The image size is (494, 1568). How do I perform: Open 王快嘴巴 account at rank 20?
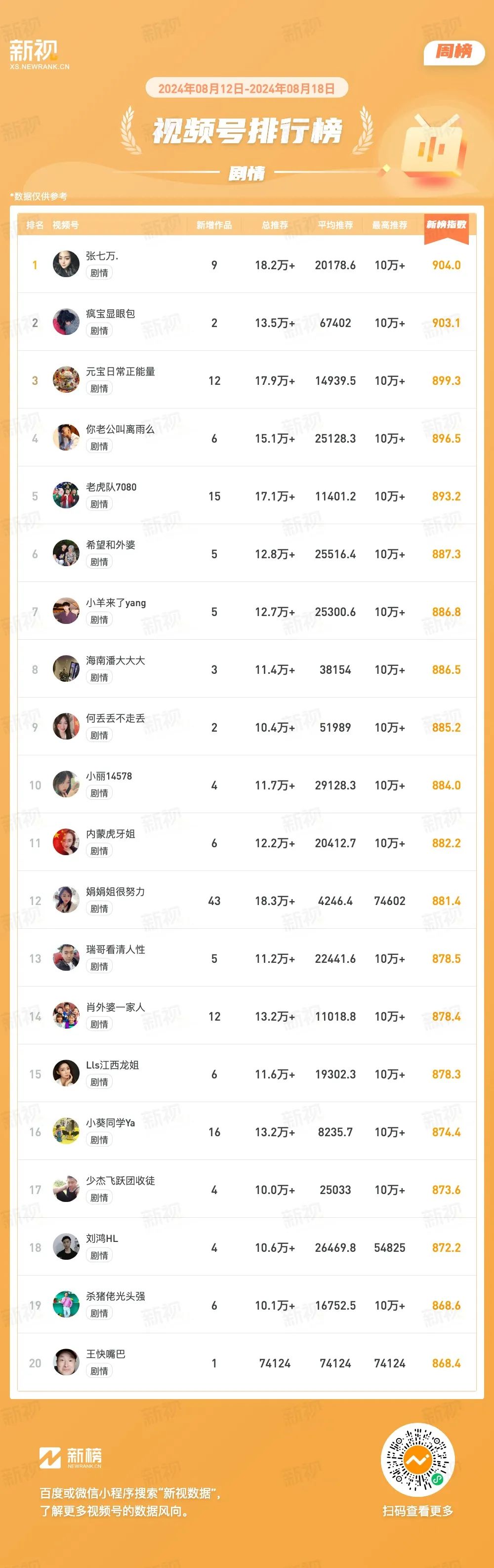[x=106, y=1355]
